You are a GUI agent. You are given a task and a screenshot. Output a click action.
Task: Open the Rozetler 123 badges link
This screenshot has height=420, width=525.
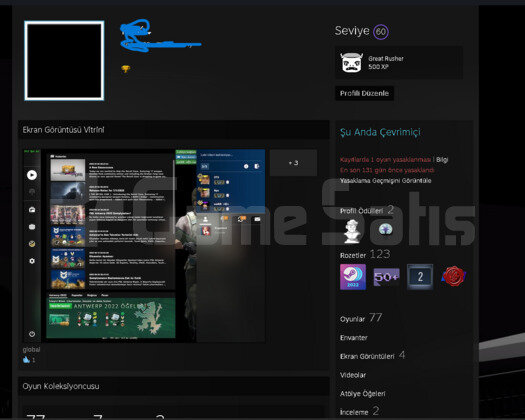[x=365, y=255]
